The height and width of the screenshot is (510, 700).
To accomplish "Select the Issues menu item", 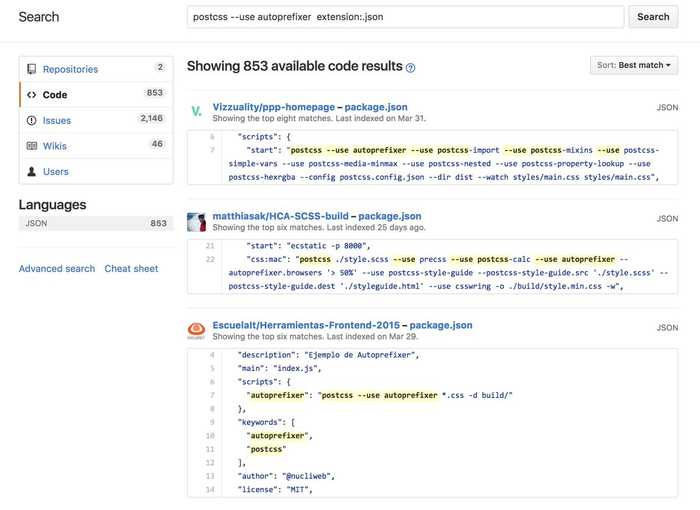I will [x=96, y=121].
